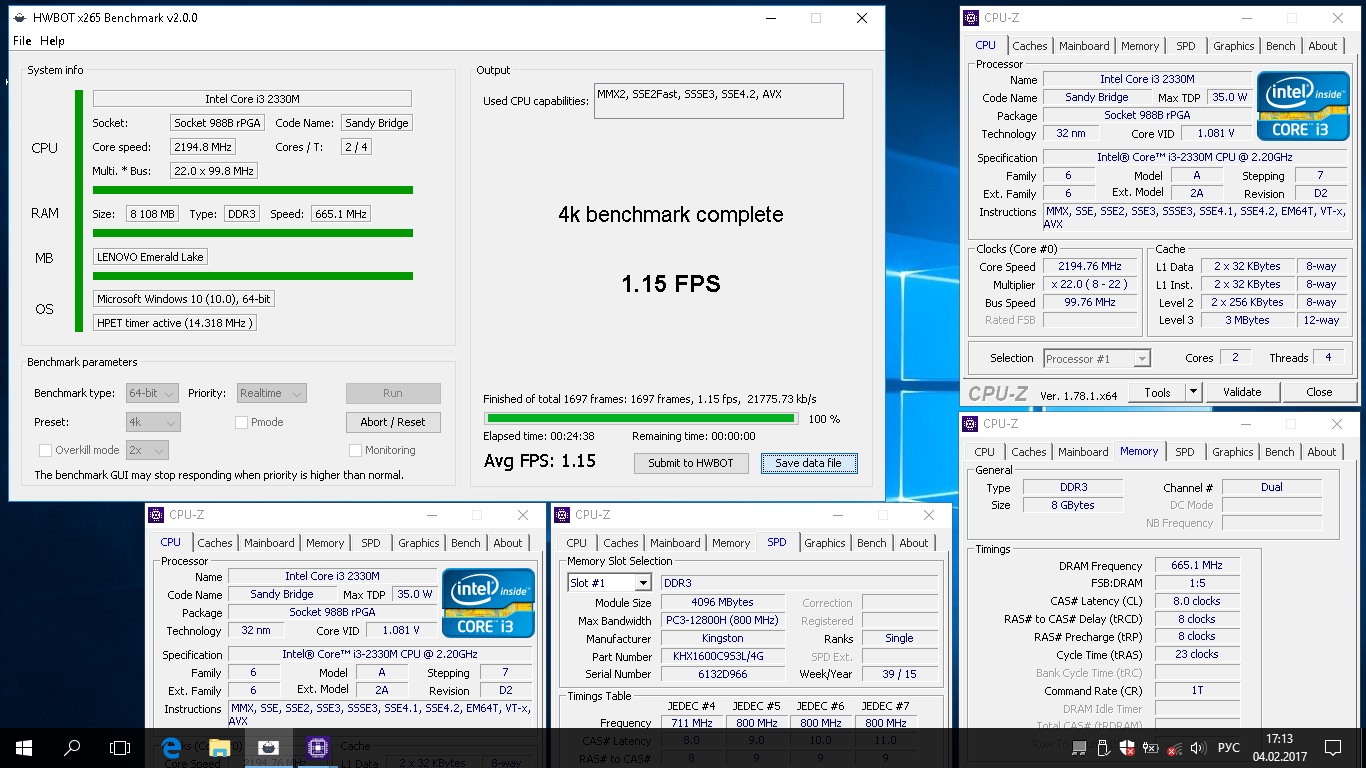Open the Mainboard tab in the CPU-Z SPD window

point(675,543)
